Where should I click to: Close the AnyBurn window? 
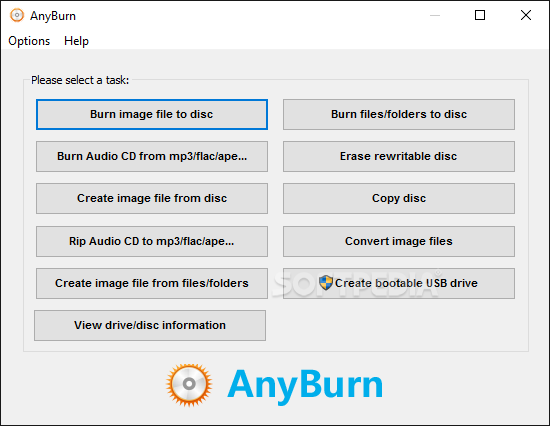(x=526, y=15)
